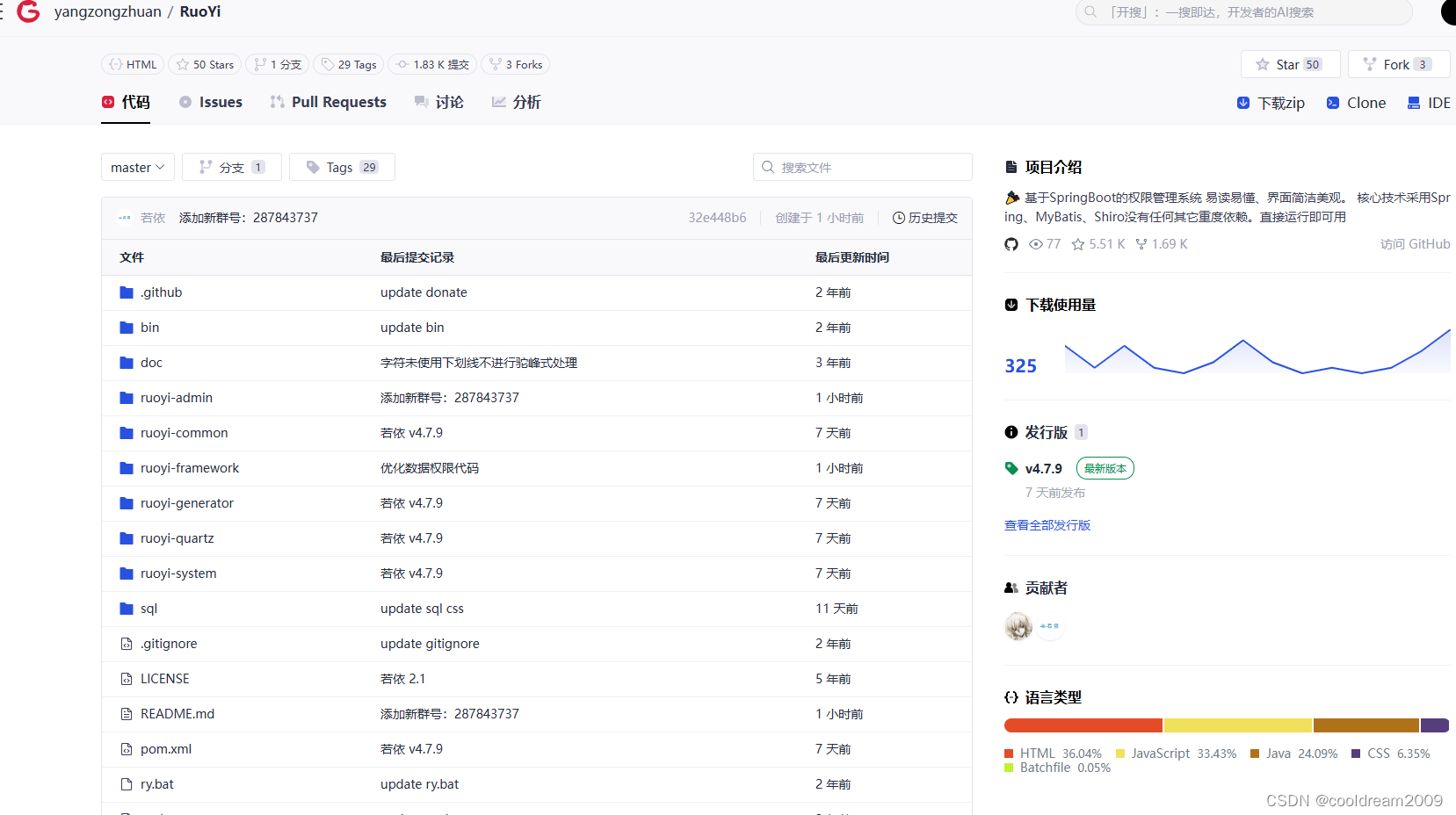1456x815 pixels.
Task: Click the ruoyi-quartz folder icon
Action: click(x=127, y=538)
